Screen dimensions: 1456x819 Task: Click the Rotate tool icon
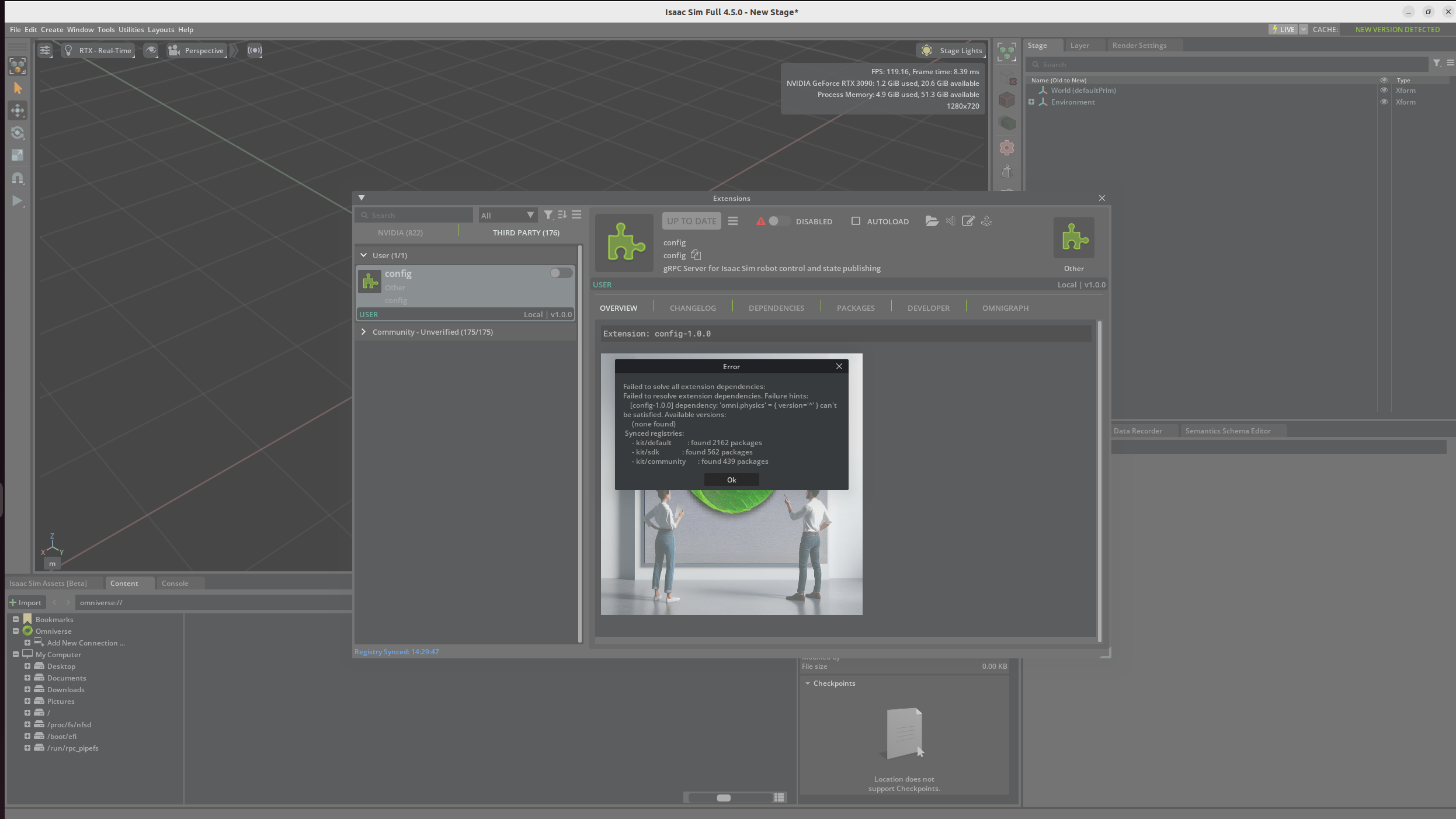pyautogui.click(x=18, y=133)
